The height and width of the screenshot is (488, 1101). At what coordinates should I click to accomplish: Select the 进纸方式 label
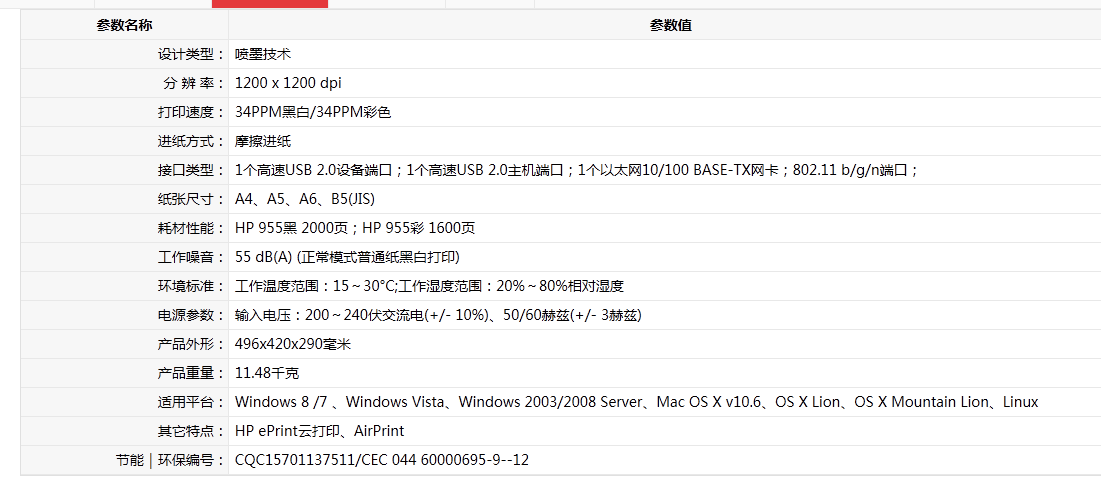[x=190, y=141]
